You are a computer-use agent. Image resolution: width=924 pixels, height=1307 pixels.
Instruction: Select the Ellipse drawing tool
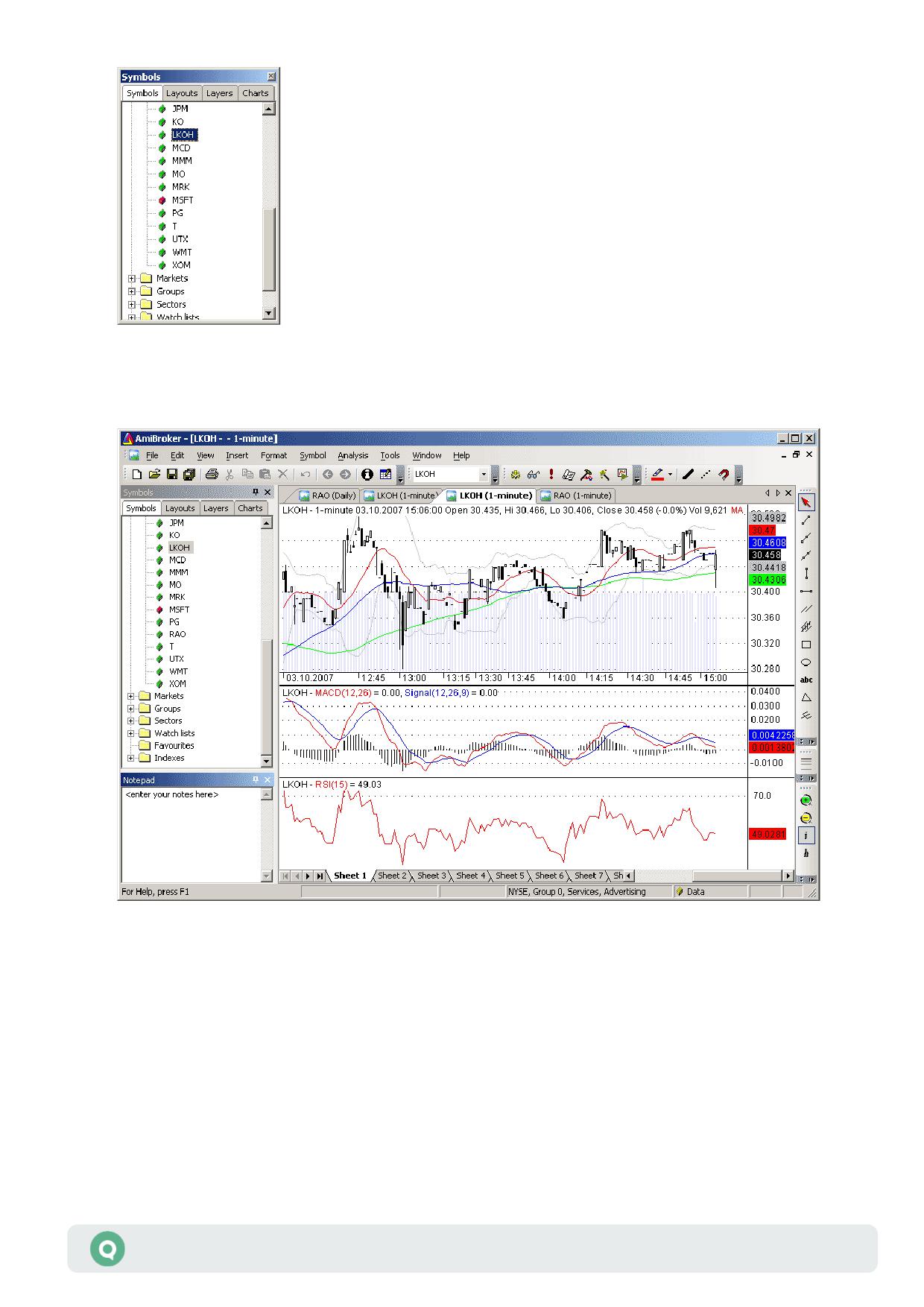pyautogui.click(x=806, y=662)
